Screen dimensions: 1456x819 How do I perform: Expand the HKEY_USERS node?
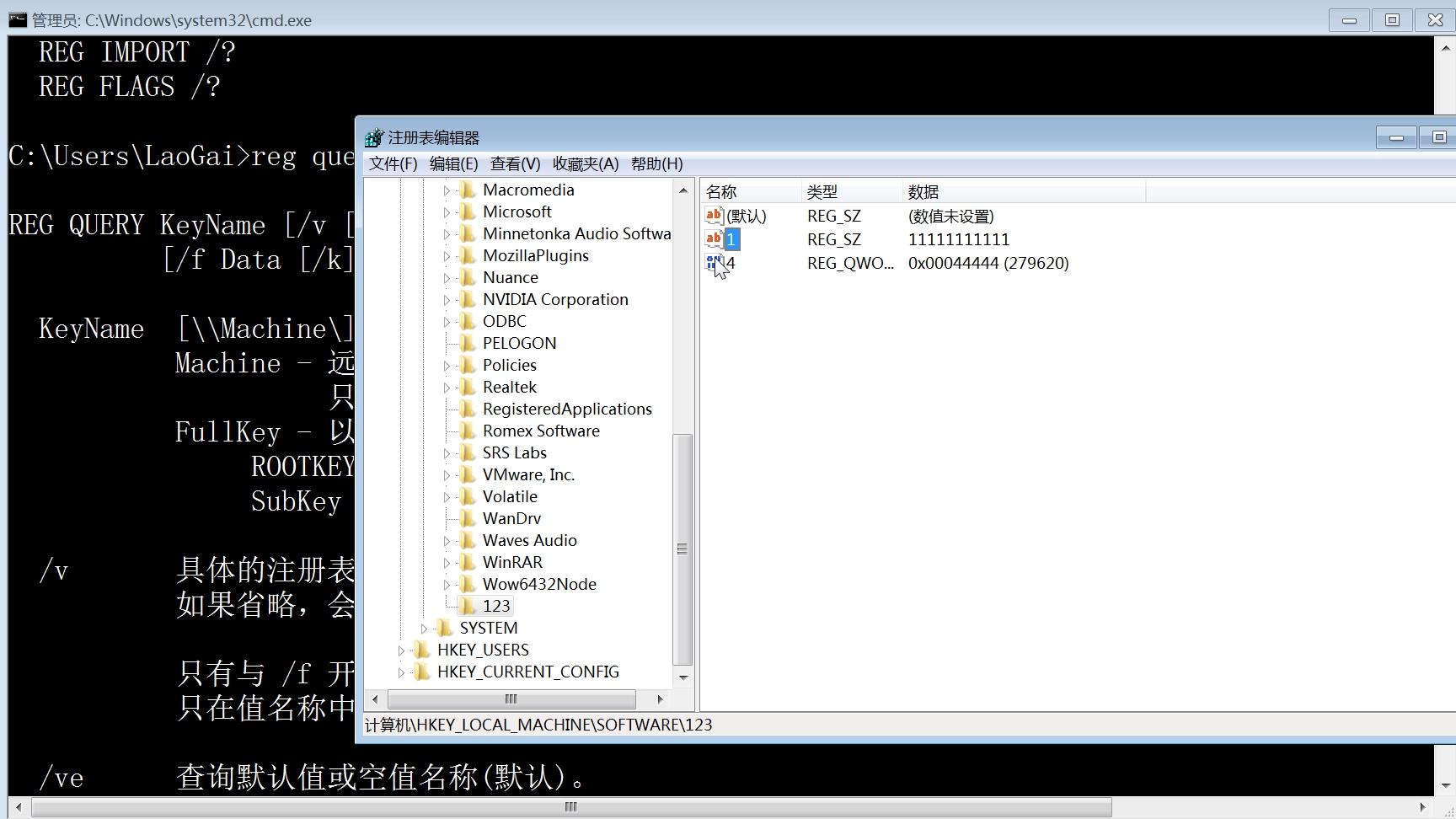click(x=402, y=650)
